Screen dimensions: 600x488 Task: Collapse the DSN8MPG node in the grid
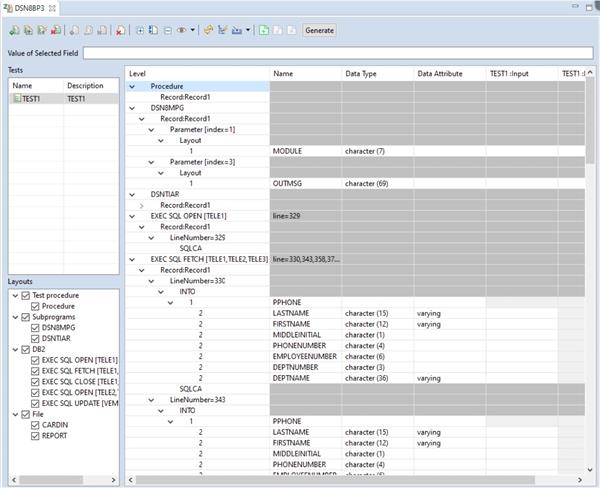(133, 107)
